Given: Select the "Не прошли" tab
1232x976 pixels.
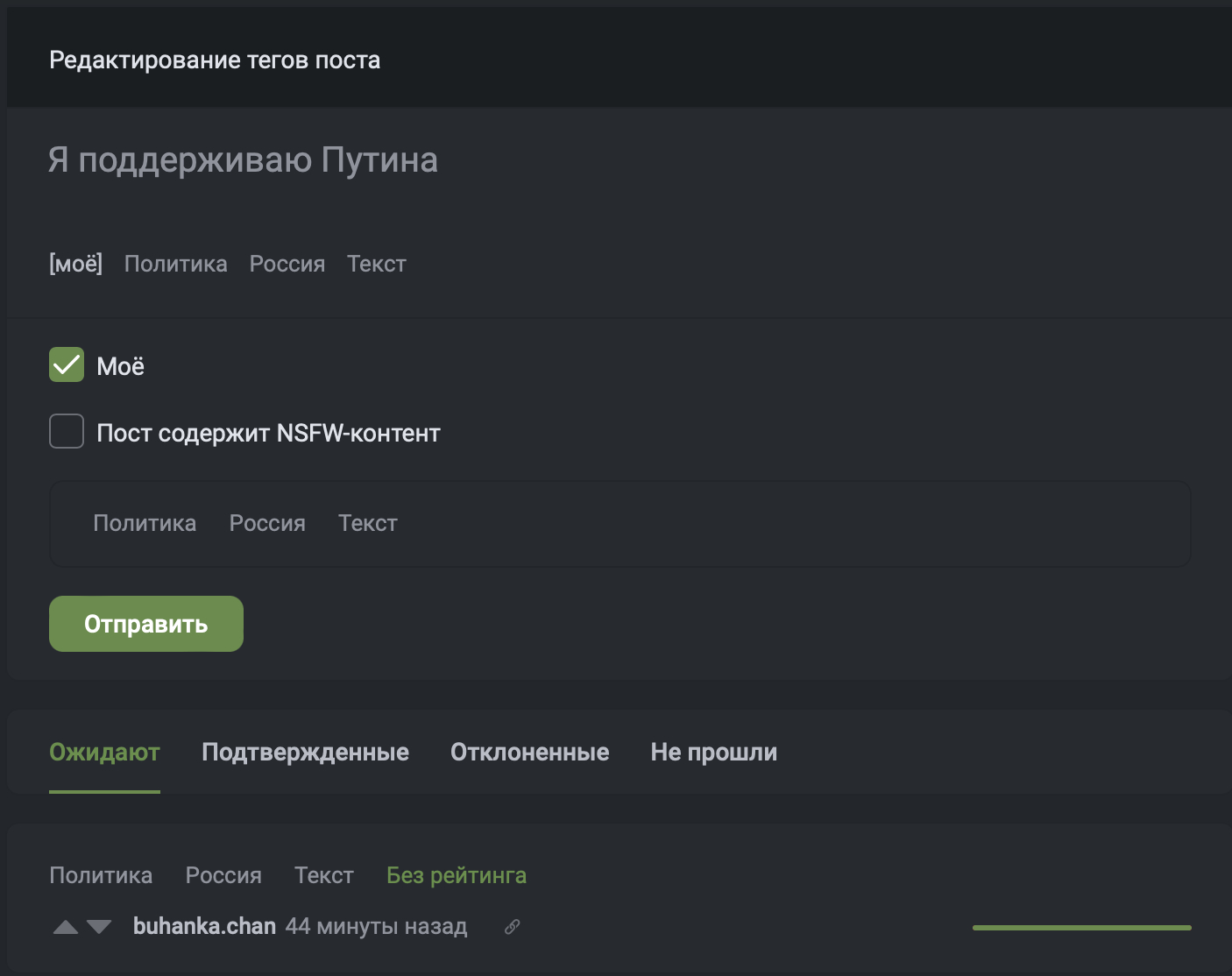Looking at the screenshot, I should 713,753.
